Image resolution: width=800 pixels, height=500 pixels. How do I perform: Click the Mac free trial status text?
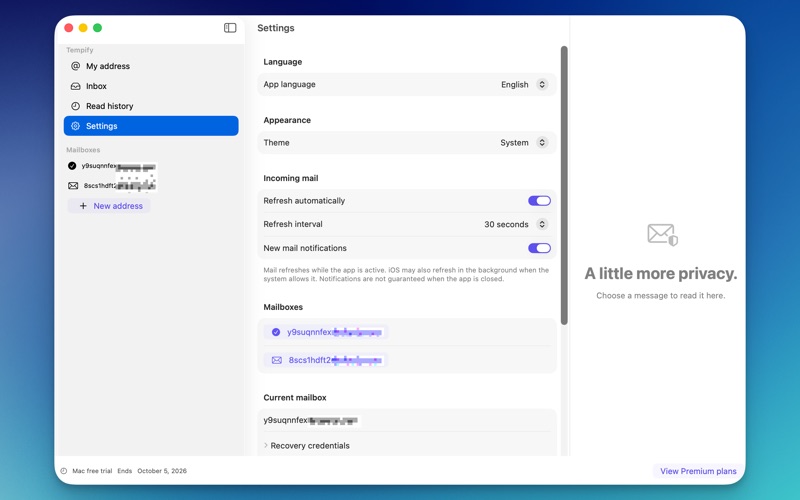[x=92, y=471]
